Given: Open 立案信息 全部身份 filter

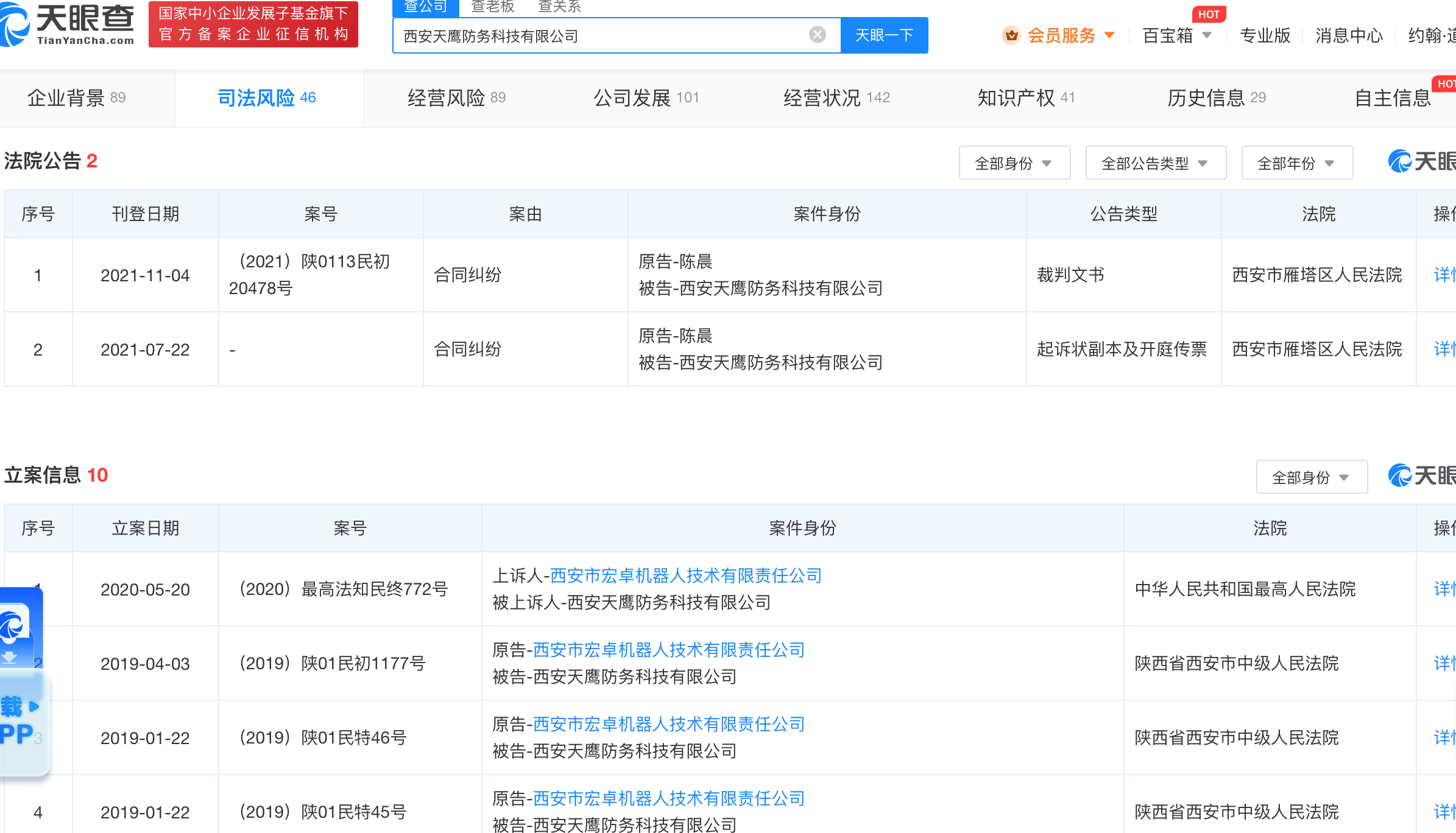Looking at the screenshot, I should pos(1311,477).
